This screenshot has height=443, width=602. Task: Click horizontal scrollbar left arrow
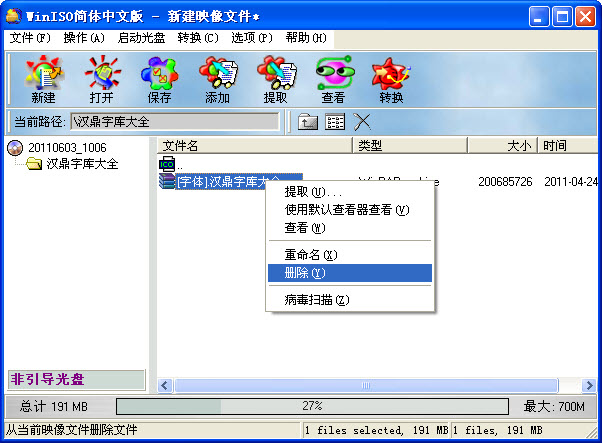coord(165,385)
